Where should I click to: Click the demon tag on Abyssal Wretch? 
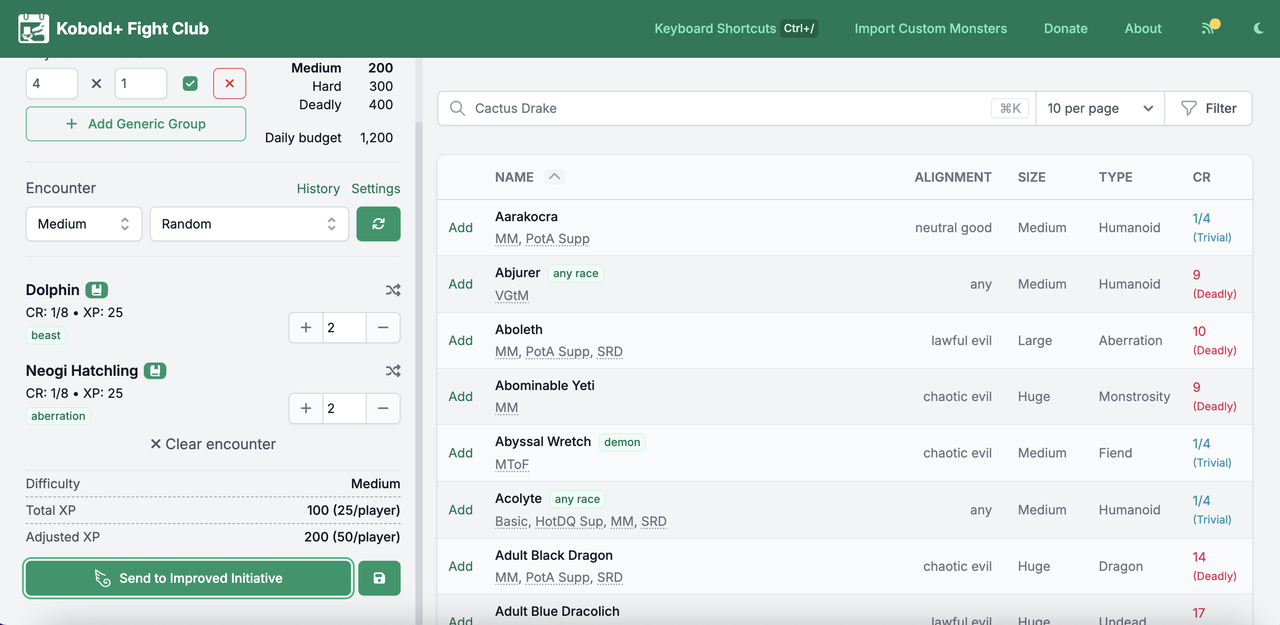[622, 442]
